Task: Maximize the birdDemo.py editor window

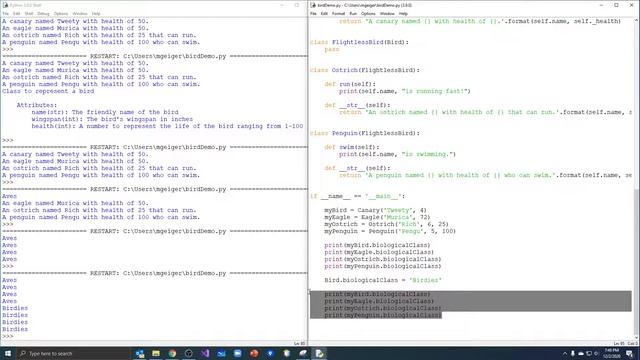Action: click(x=616, y=5)
